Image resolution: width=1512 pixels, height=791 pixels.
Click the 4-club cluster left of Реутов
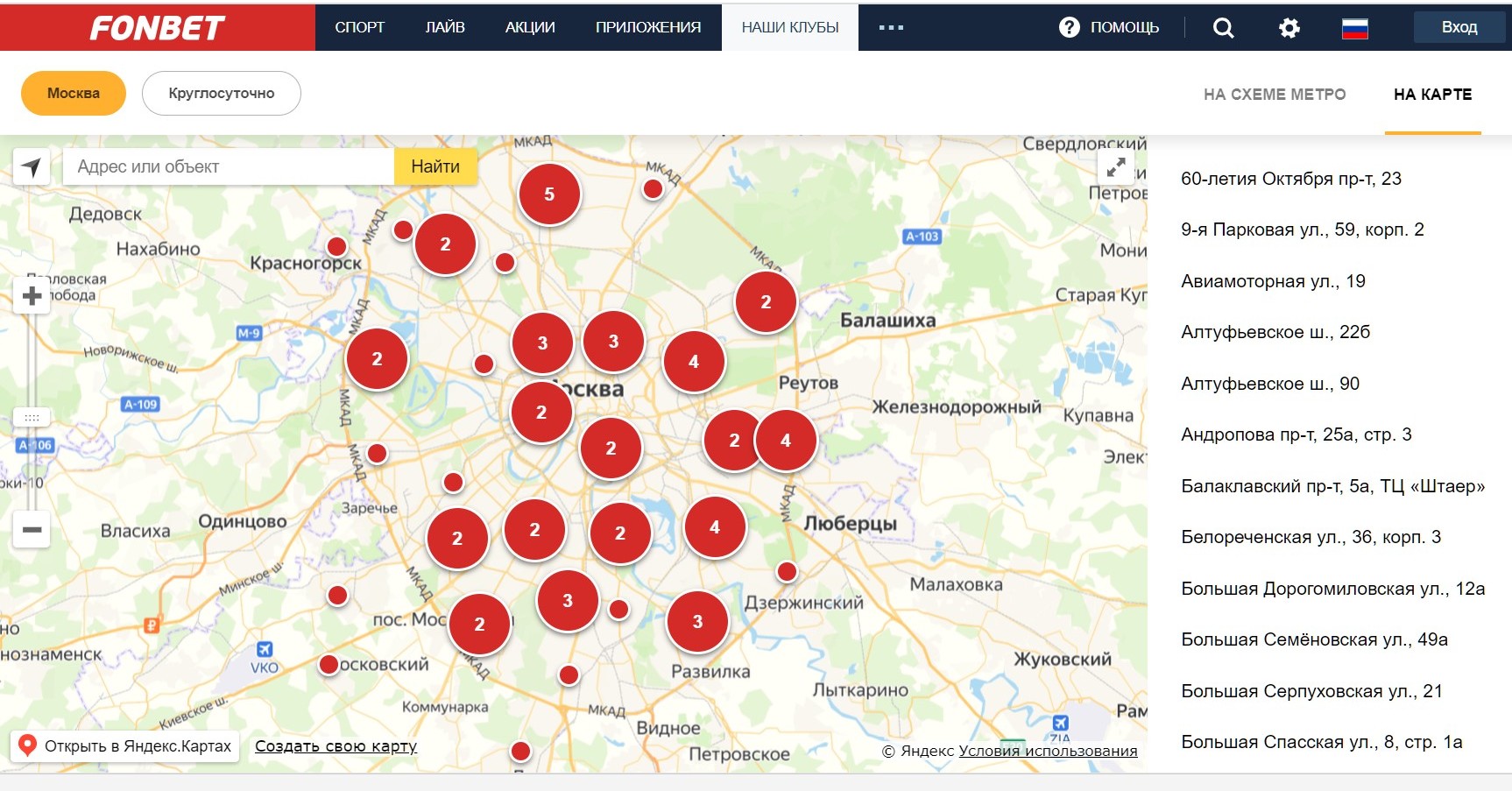[x=694, y=362]
